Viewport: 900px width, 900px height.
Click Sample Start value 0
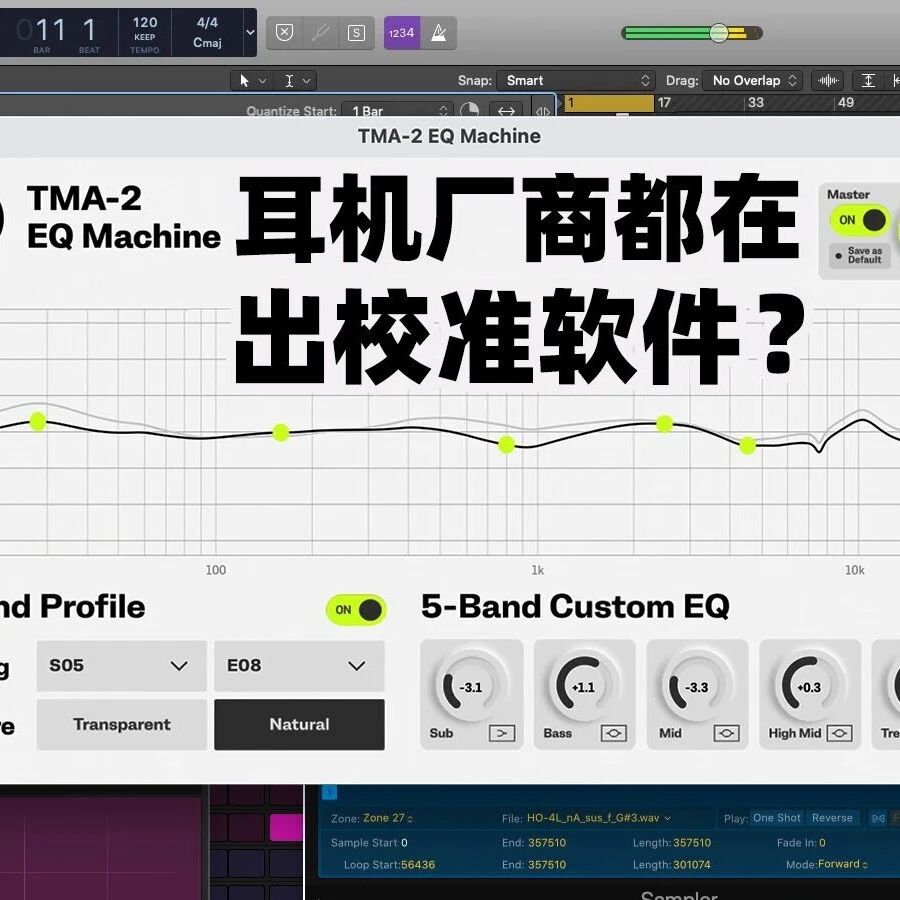[404, 843]
